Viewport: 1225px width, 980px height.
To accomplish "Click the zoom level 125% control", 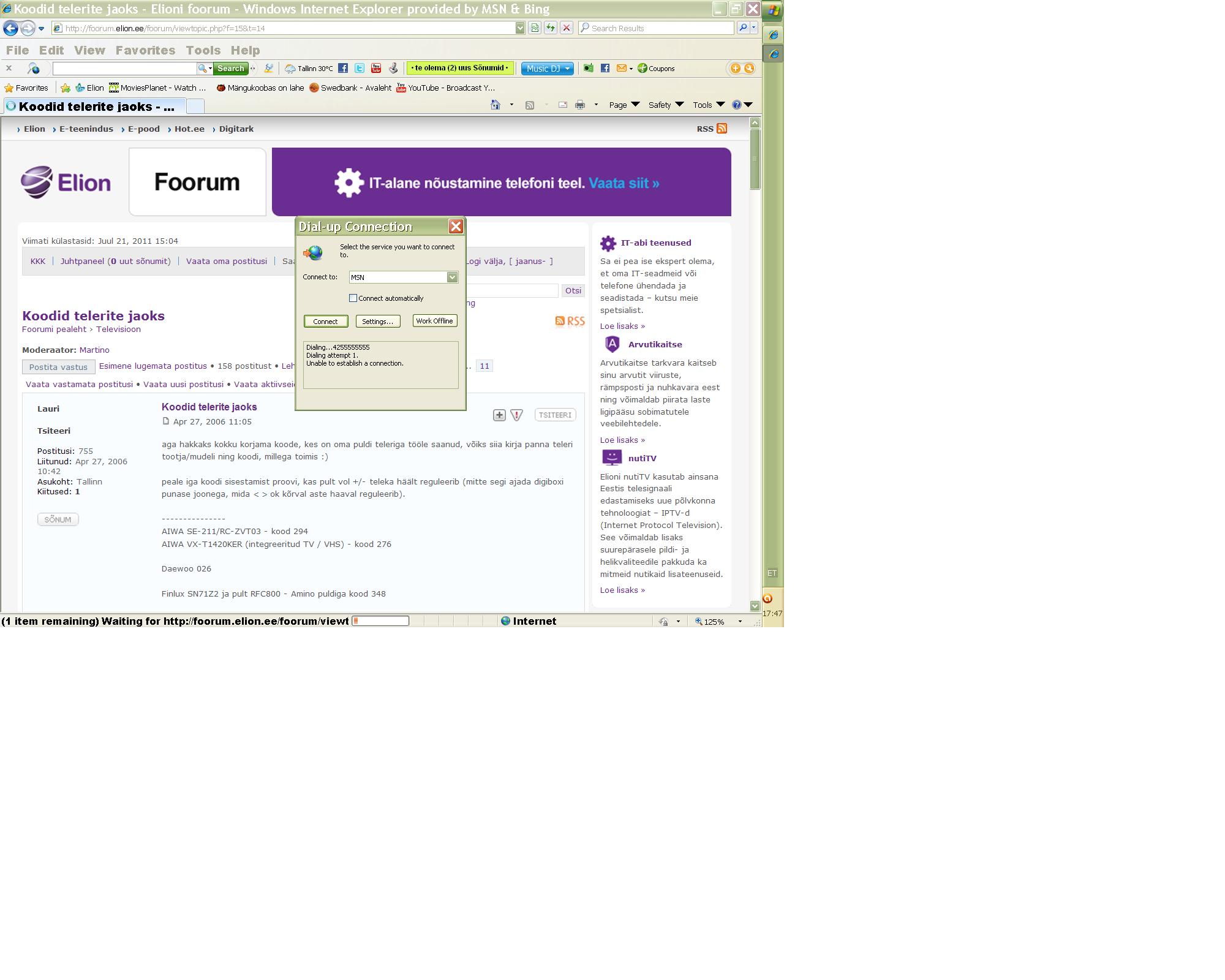I will click(x=714, y=621).
